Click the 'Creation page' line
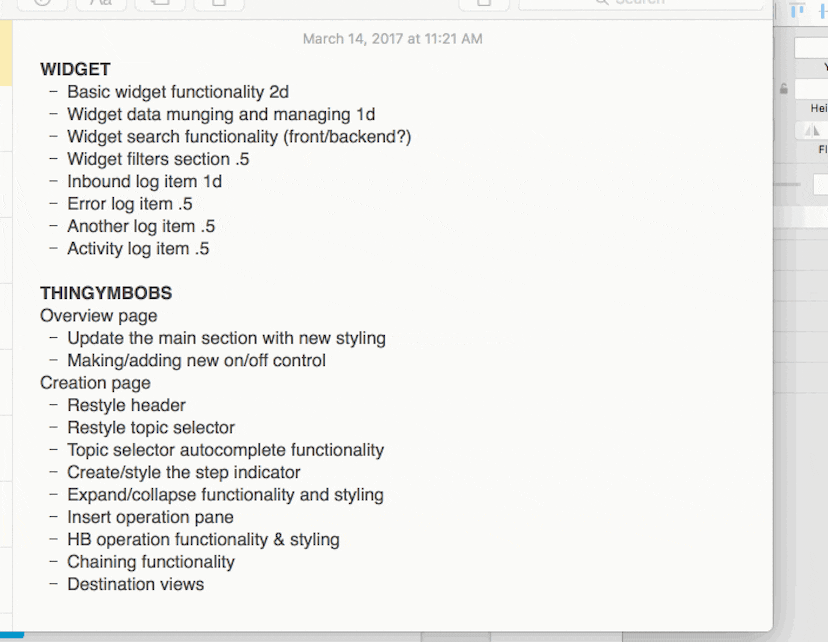The height and width of the screenshot is (642, 828). click(95, 383)
